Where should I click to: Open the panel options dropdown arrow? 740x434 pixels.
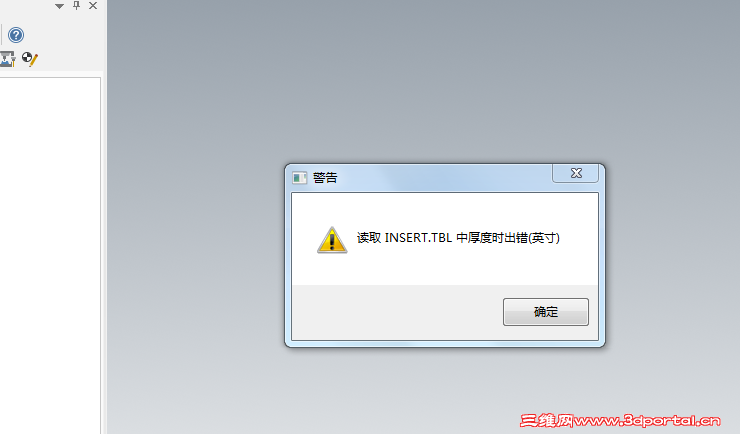coord(59,6)
